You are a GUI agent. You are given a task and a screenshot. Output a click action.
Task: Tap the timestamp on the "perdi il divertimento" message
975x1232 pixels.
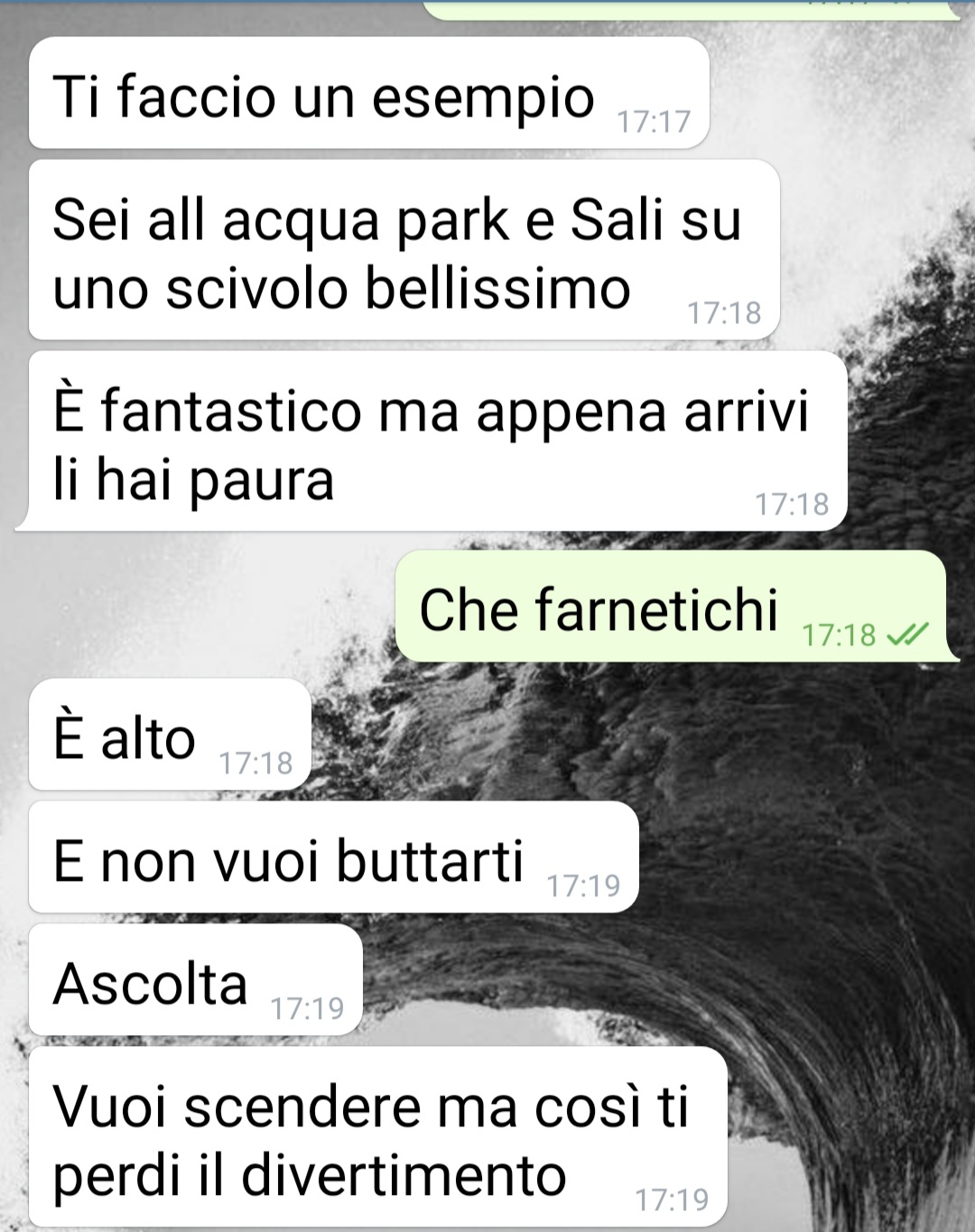(672, 1200)
